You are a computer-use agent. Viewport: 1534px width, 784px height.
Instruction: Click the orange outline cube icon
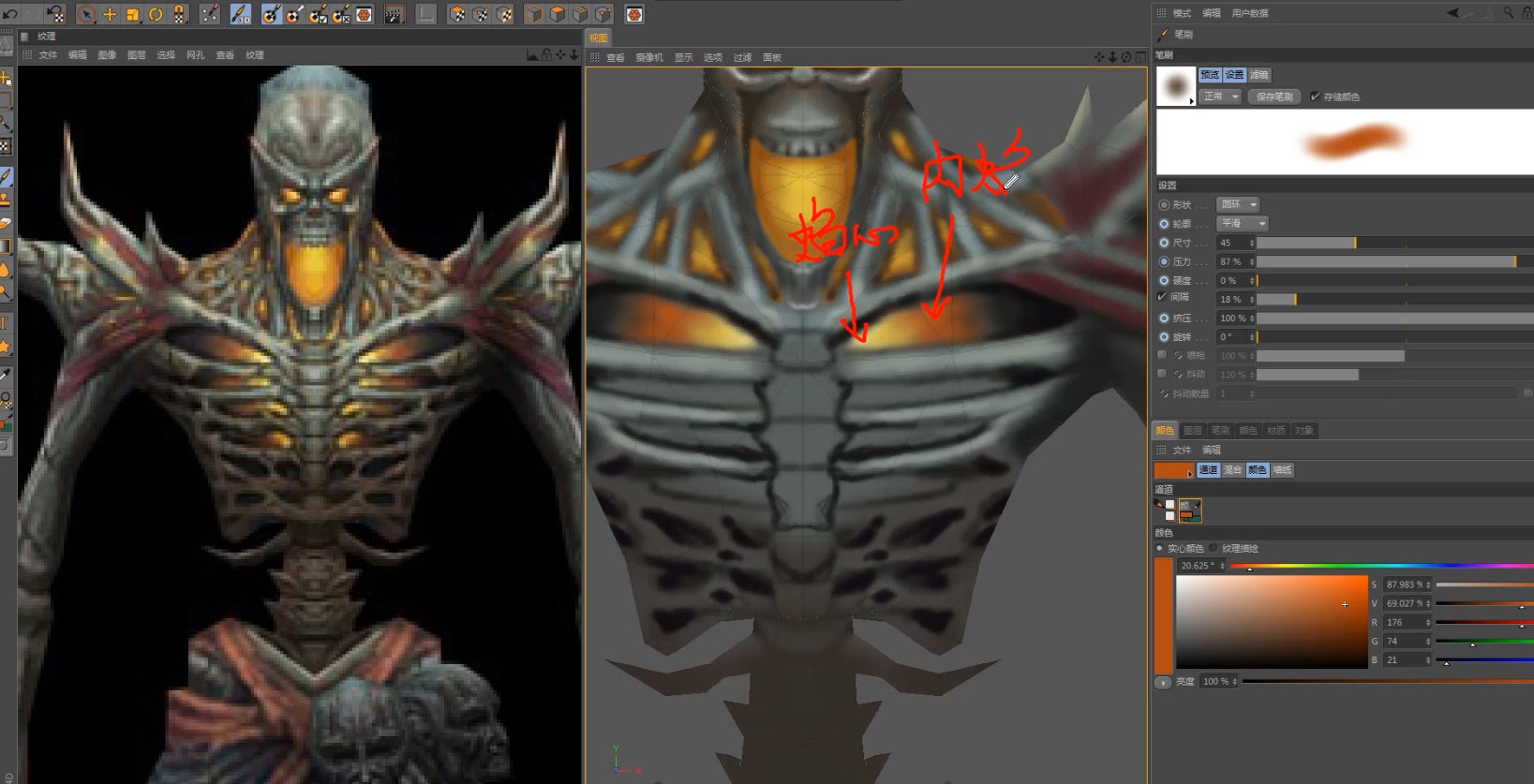click(533, 14)
